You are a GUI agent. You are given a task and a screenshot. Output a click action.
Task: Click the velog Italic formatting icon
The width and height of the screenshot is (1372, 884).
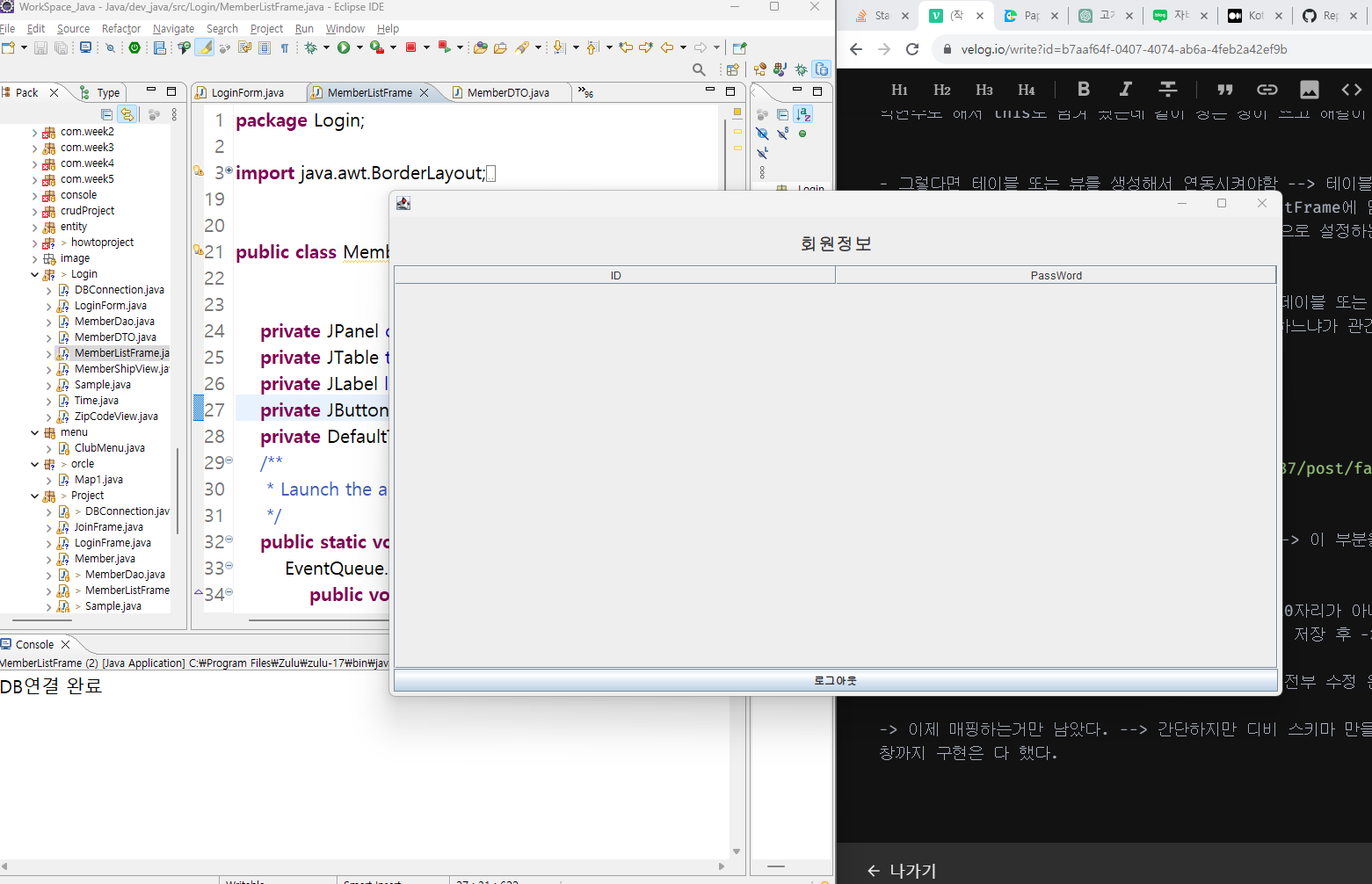point(1125,89)
